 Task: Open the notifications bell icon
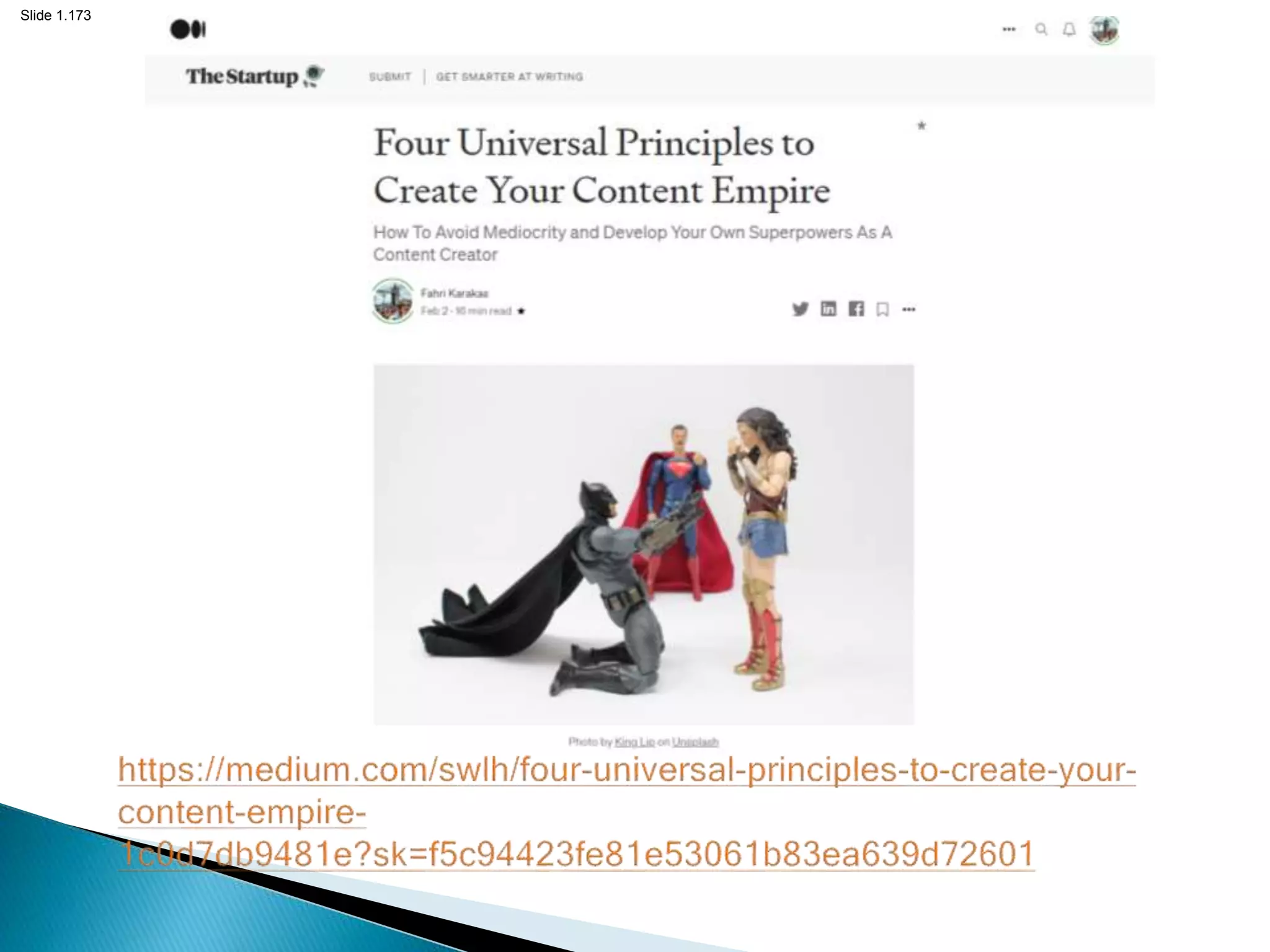click(x=1069, y=29)
